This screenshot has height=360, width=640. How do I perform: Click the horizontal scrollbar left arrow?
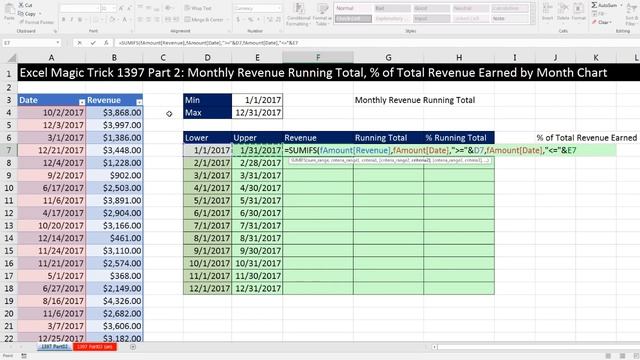click(435, 347)
